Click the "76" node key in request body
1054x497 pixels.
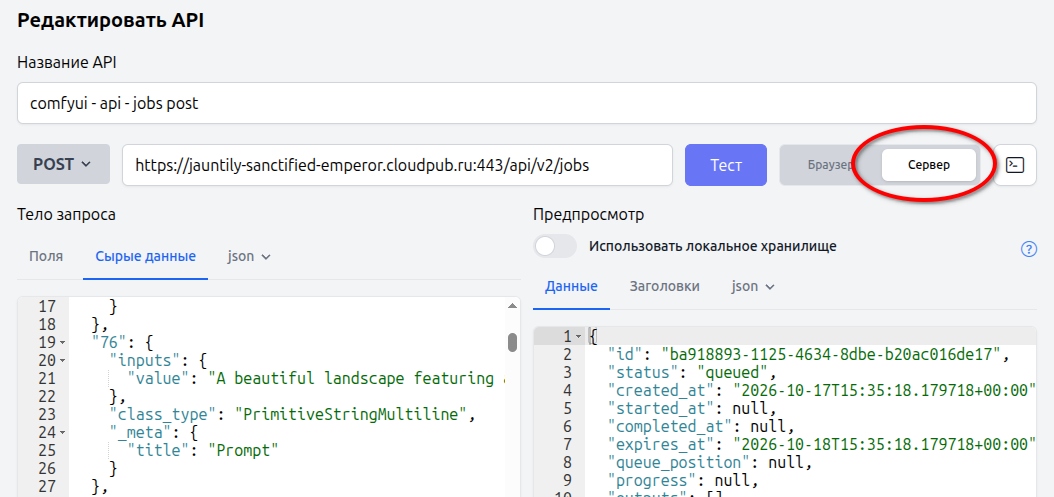point(109,342)
